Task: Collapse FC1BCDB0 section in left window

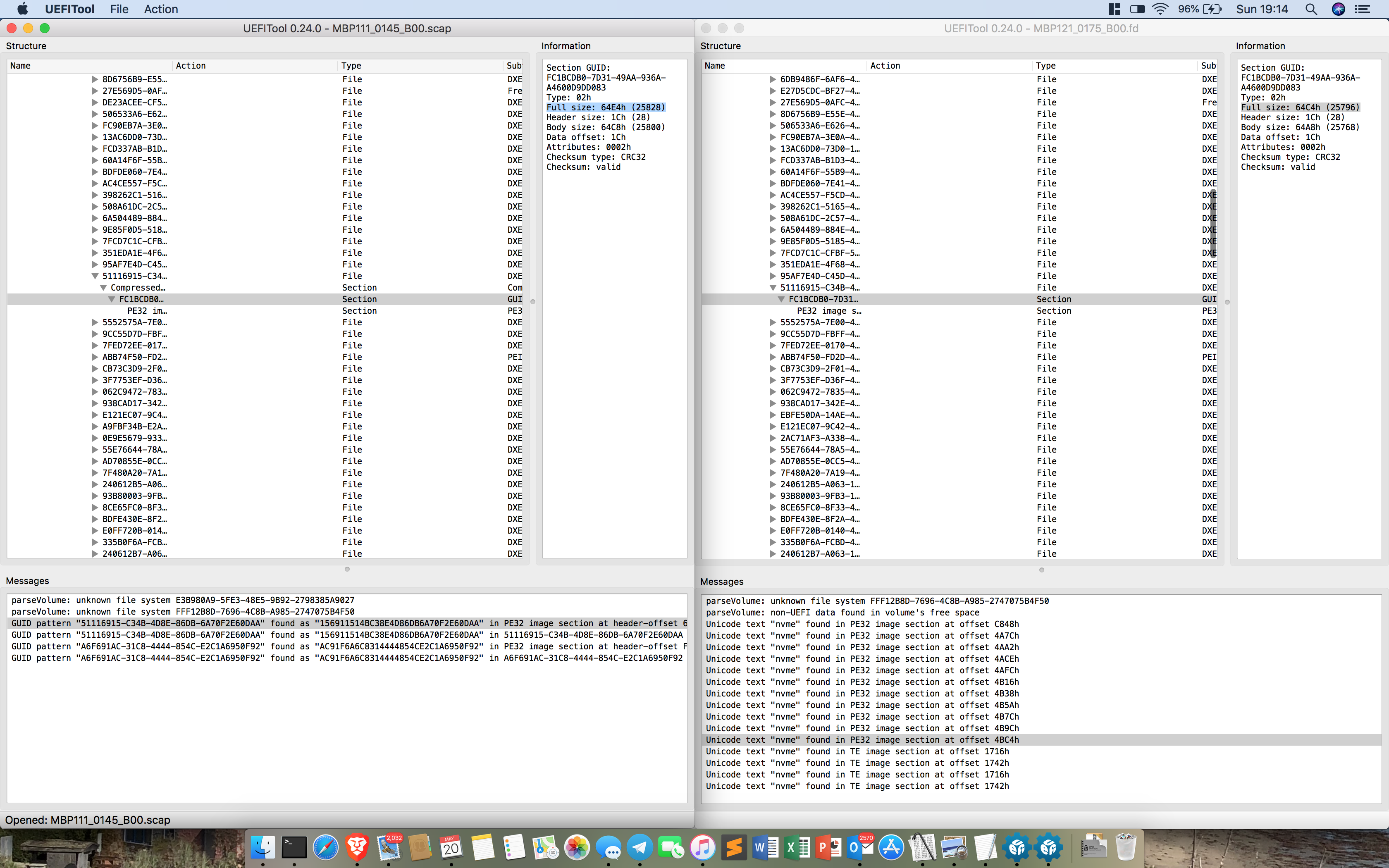Action: (x=111, y=299)
